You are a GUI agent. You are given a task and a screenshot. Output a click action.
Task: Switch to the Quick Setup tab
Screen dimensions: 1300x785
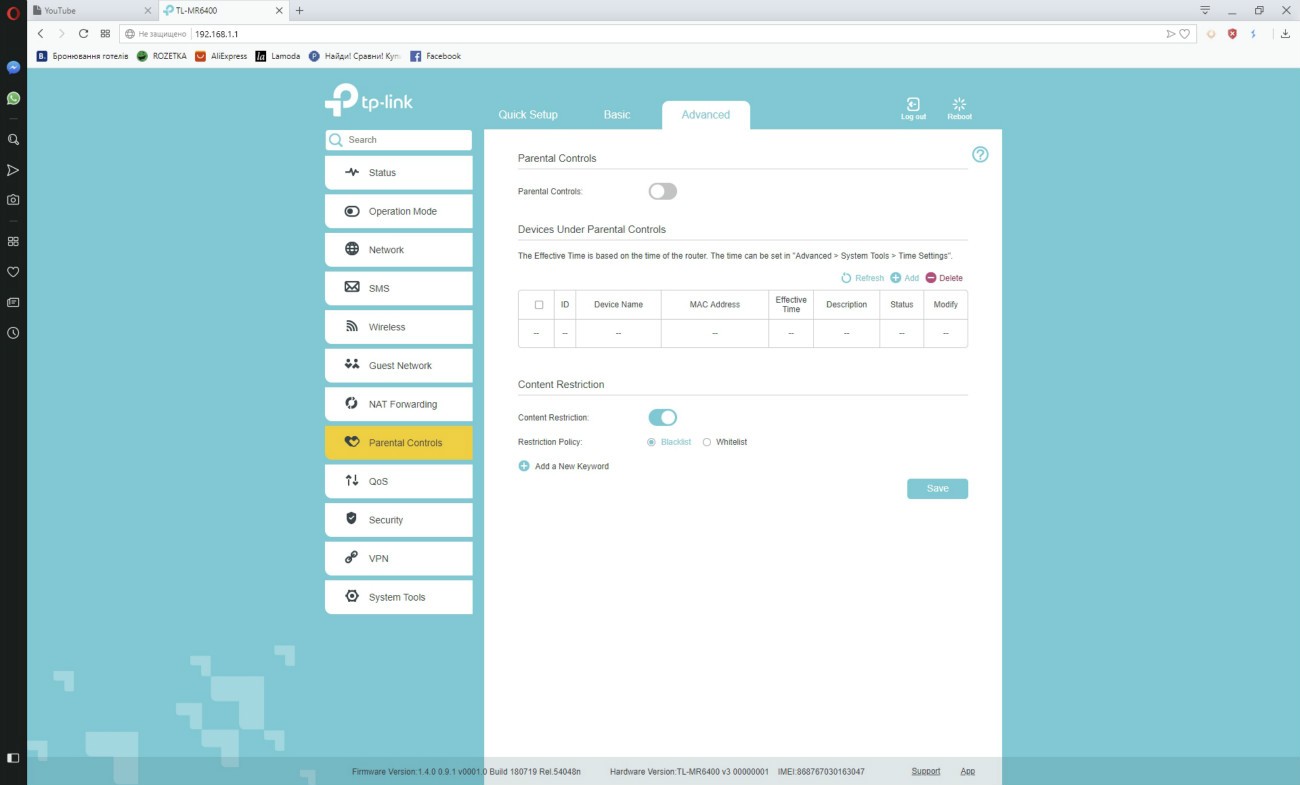point(528,115)
